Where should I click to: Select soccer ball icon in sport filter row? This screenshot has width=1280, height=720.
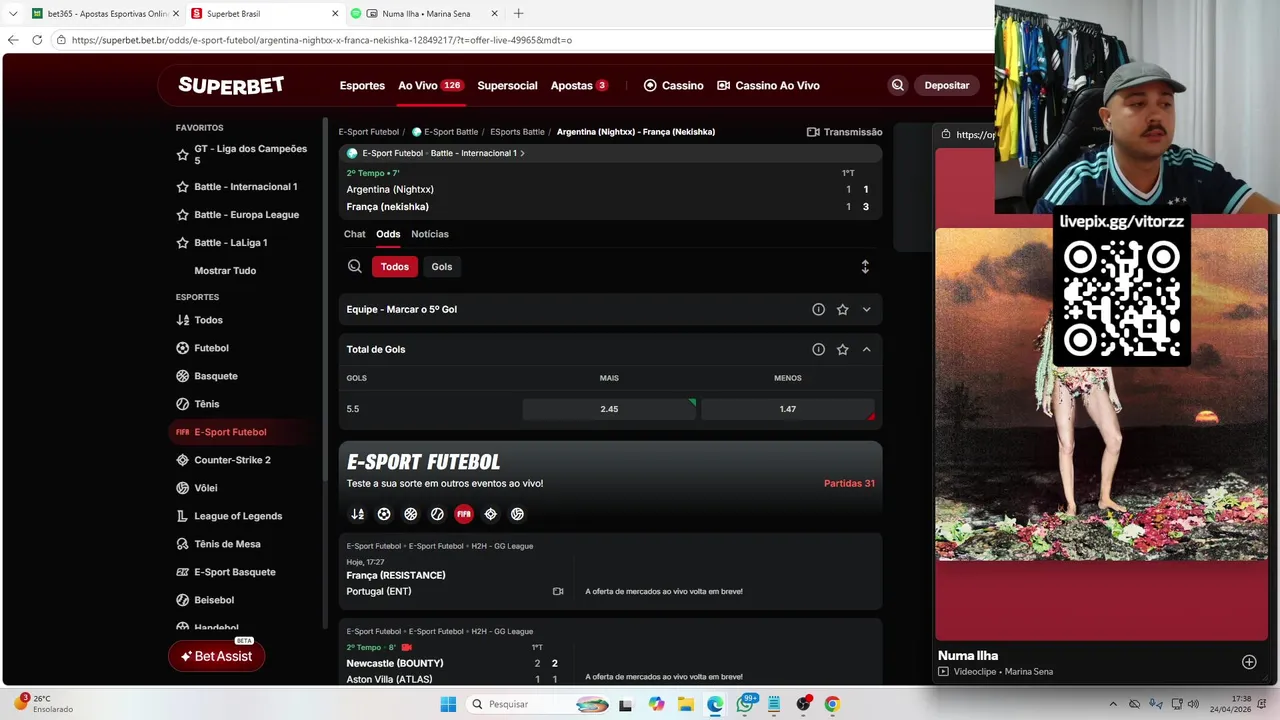coord(384,514)
